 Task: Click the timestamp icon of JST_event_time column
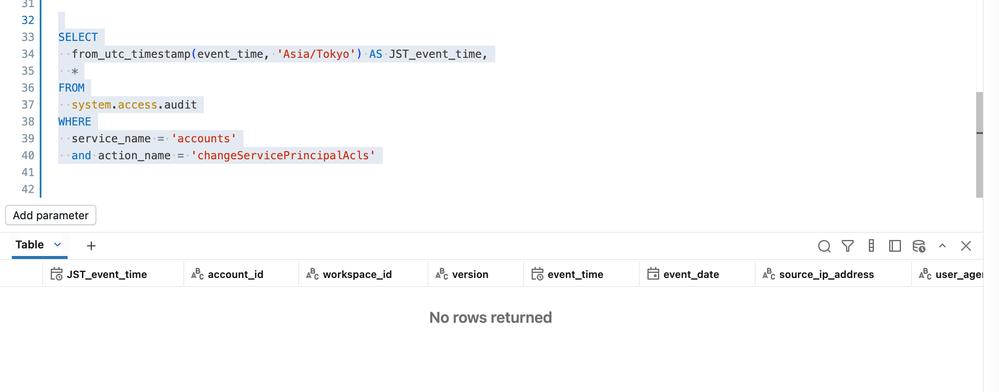coord(56,274)
